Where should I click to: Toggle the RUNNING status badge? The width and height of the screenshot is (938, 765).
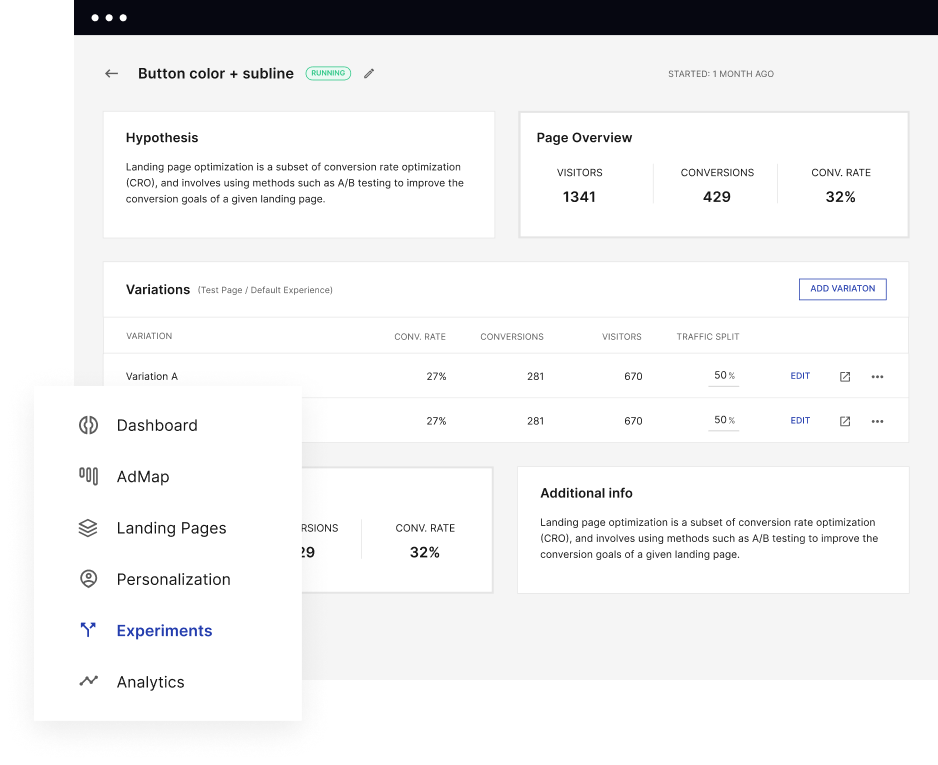328,73
